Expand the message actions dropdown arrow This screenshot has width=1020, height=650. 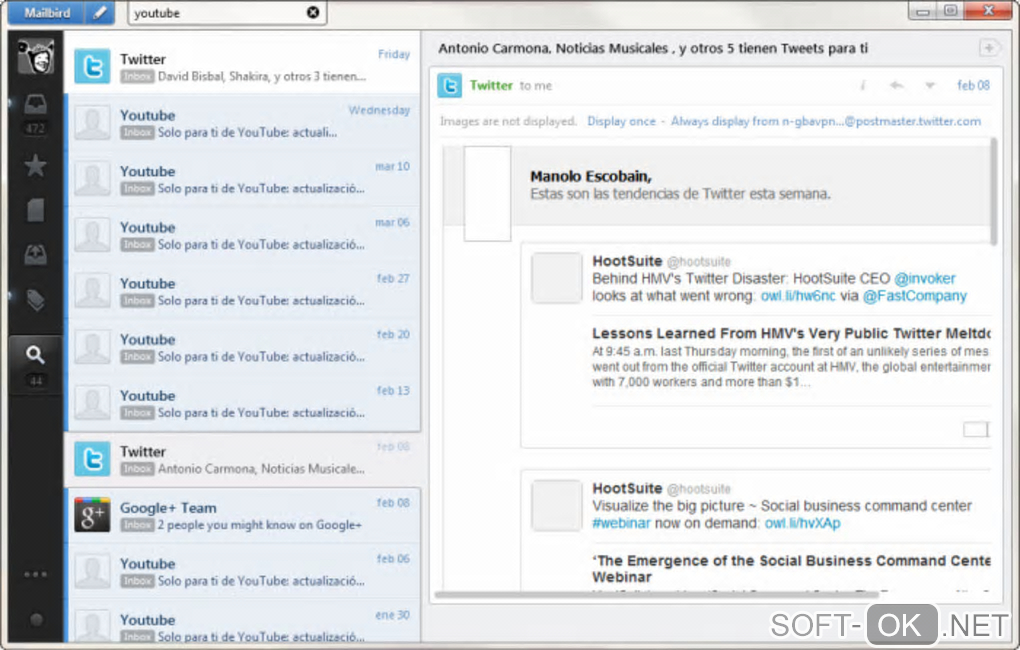930,85
